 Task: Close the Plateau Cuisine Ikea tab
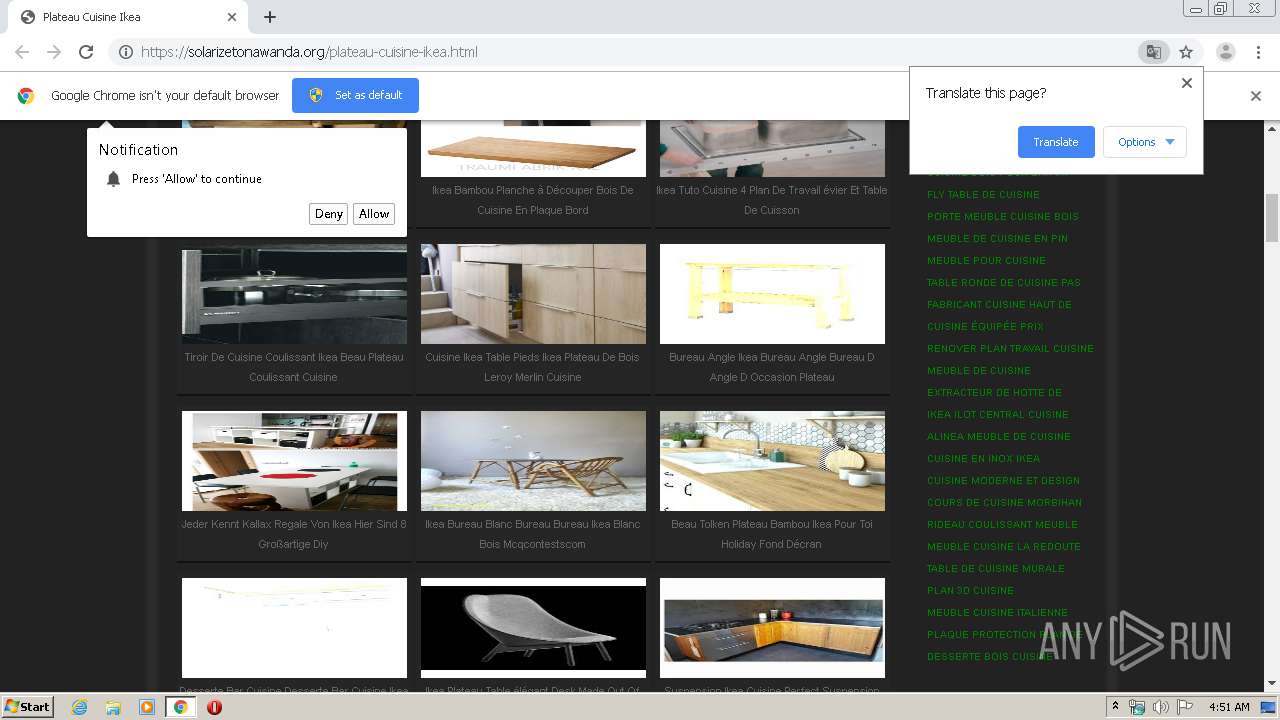click(232, 17)
